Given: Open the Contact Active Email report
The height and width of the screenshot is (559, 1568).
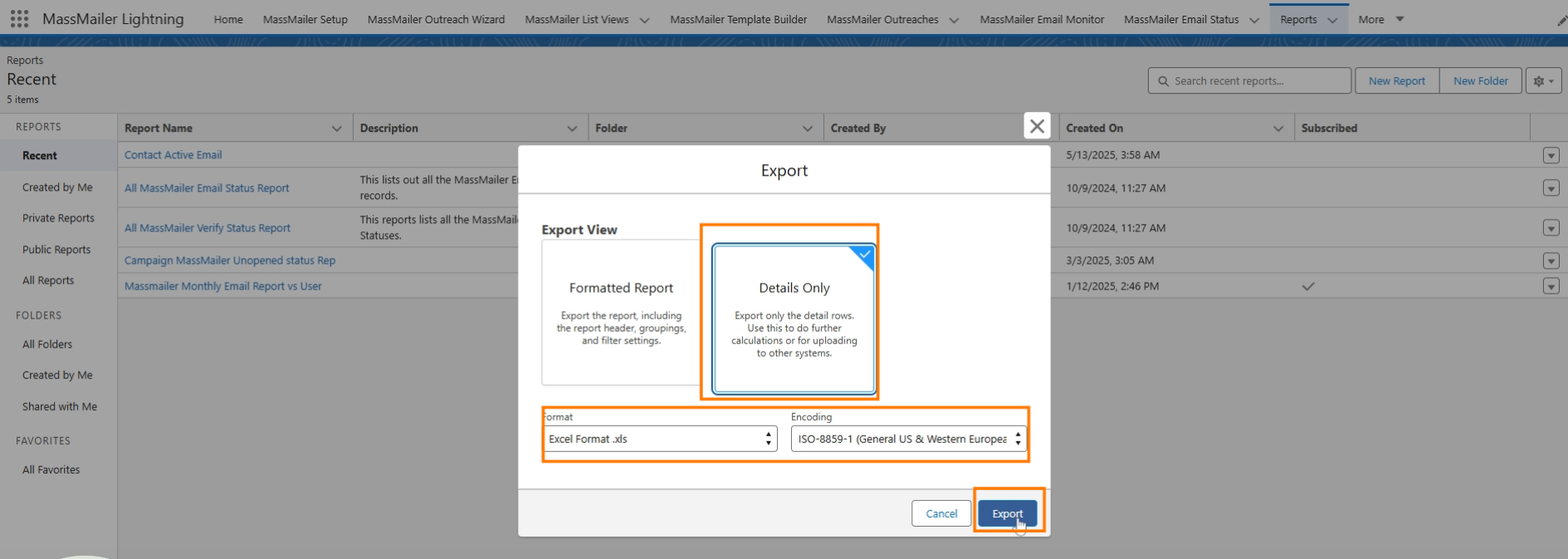Looking at the screenshot, I should pyautogui.click(x=173, y=155).
